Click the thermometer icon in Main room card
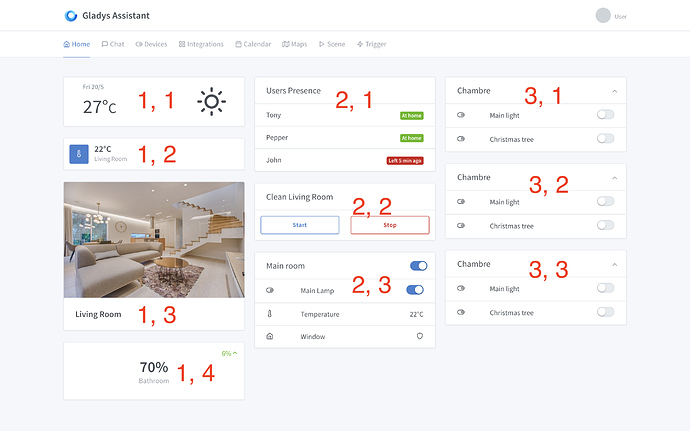Screen dimensions: 690x431 coord(270,314)
